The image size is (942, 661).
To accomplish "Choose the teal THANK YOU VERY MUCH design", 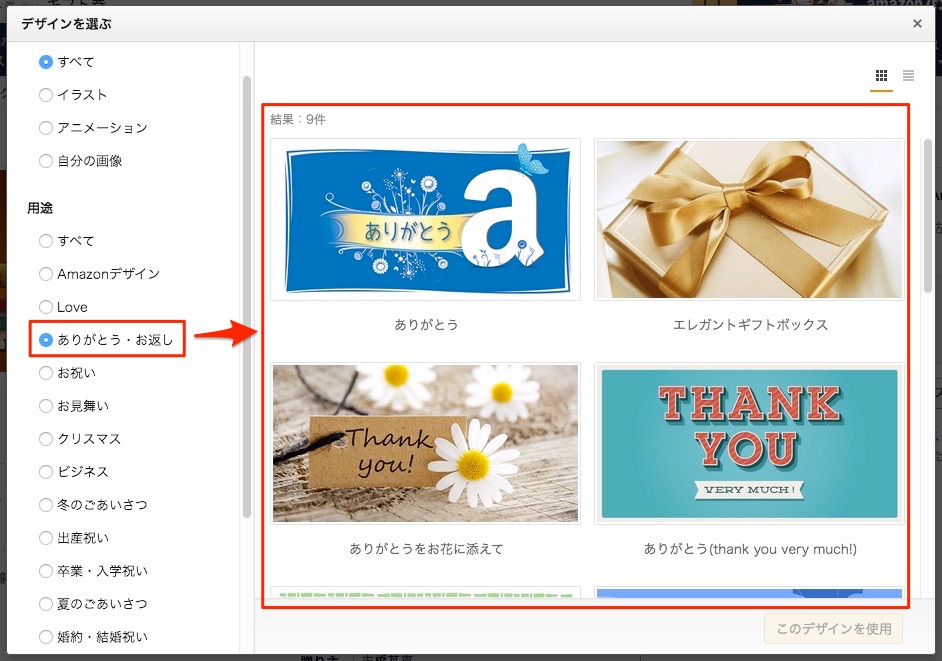I will 749,443.
